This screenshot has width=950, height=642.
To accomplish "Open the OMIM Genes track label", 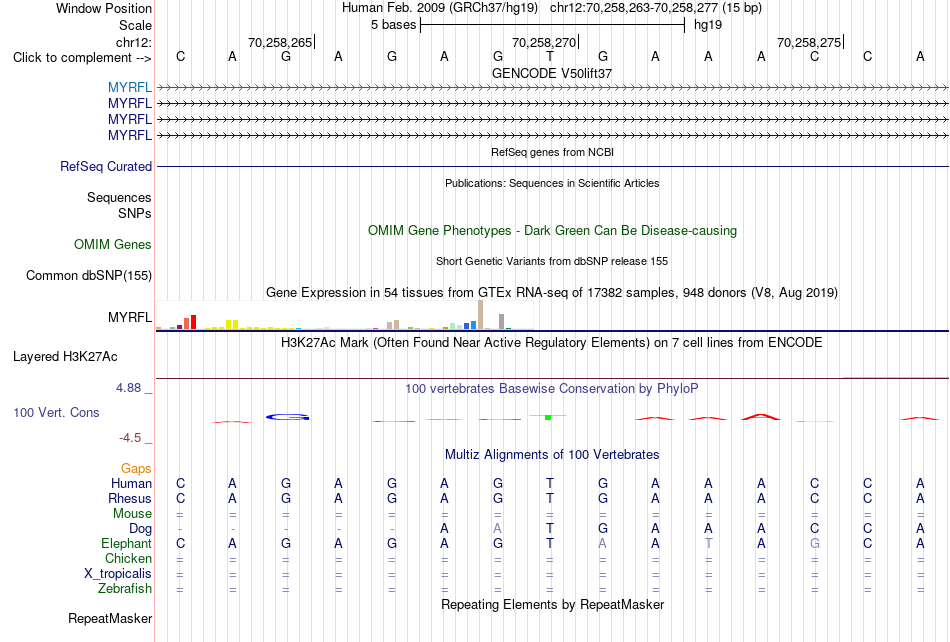I will click(113, 244).
